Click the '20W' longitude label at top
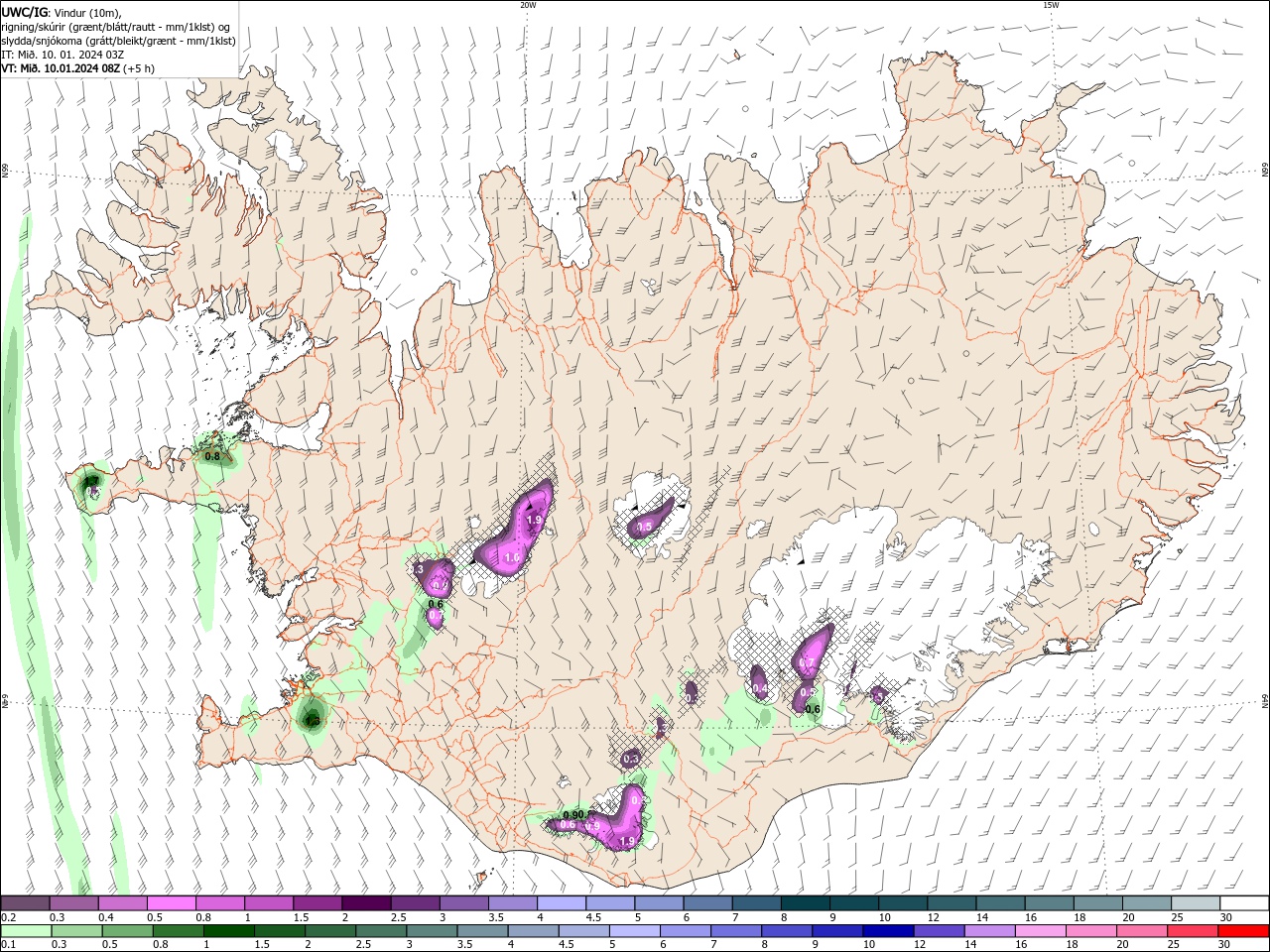 (528, 5)
